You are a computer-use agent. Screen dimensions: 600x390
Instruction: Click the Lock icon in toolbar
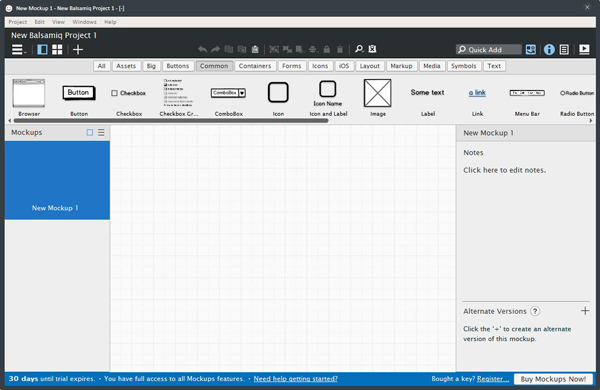(326, 49)
